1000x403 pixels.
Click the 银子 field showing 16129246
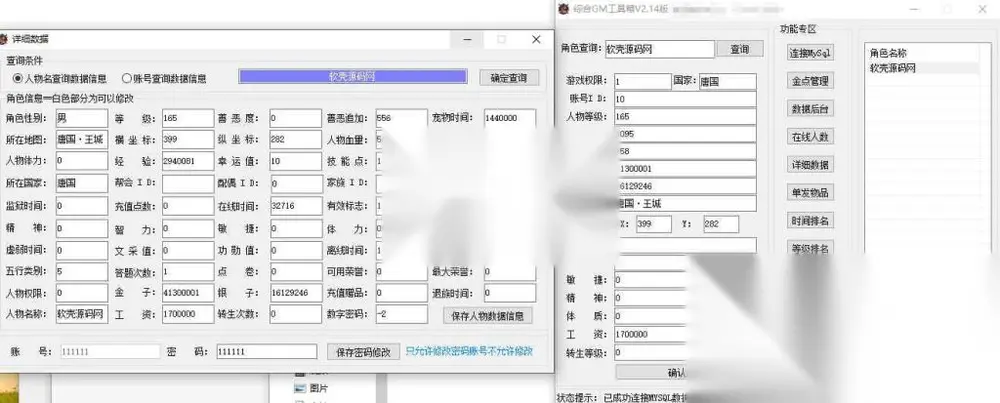coord(295,293)
